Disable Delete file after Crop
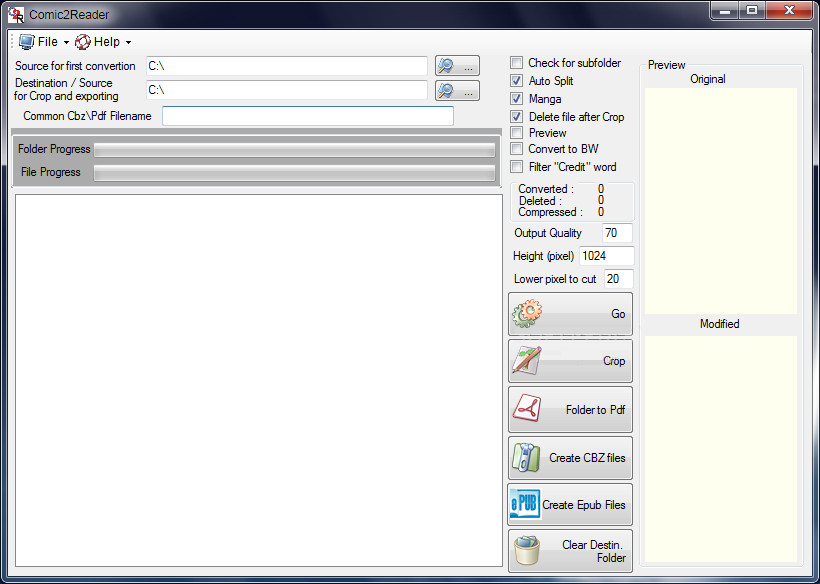Screen dimensions: 820x584 517,116
